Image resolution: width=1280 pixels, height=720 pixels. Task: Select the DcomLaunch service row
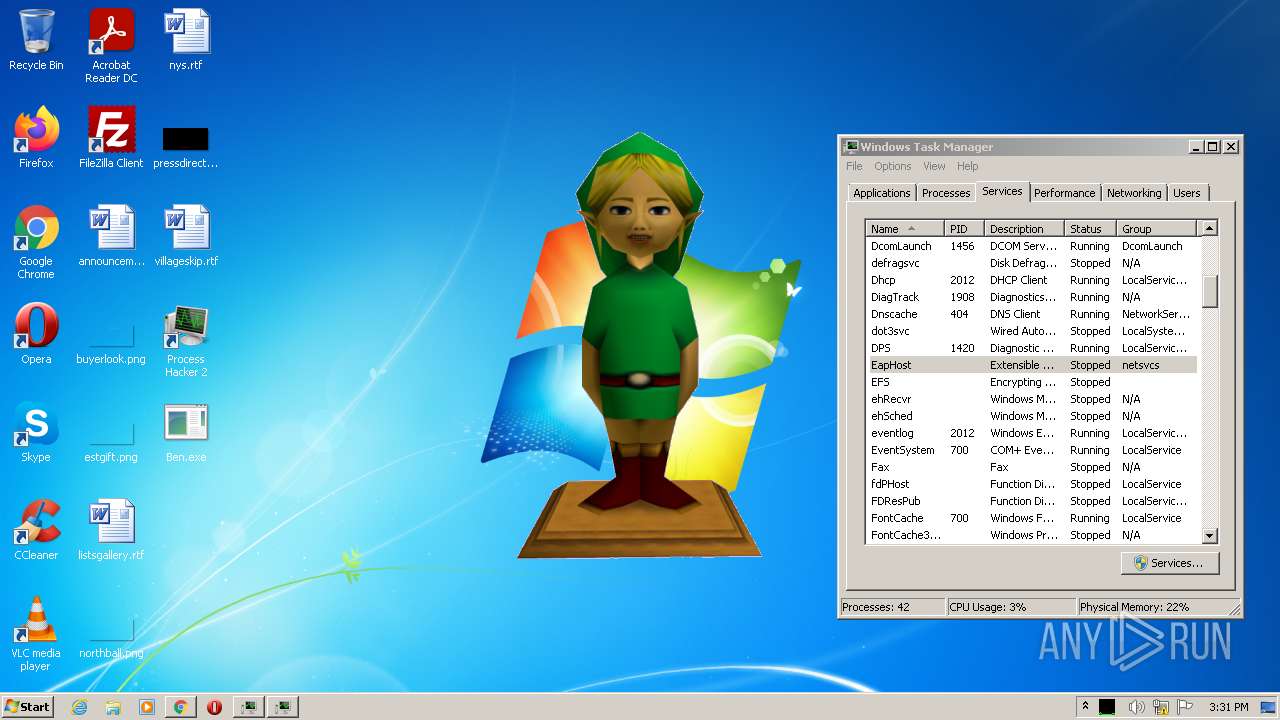click(x=1031, y=246)
